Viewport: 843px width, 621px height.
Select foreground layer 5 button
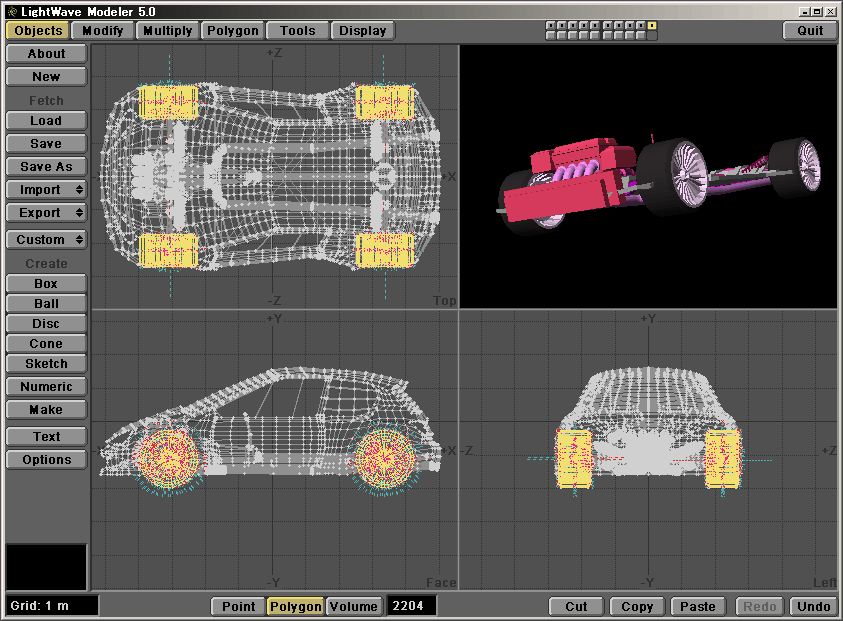[595, 25]
